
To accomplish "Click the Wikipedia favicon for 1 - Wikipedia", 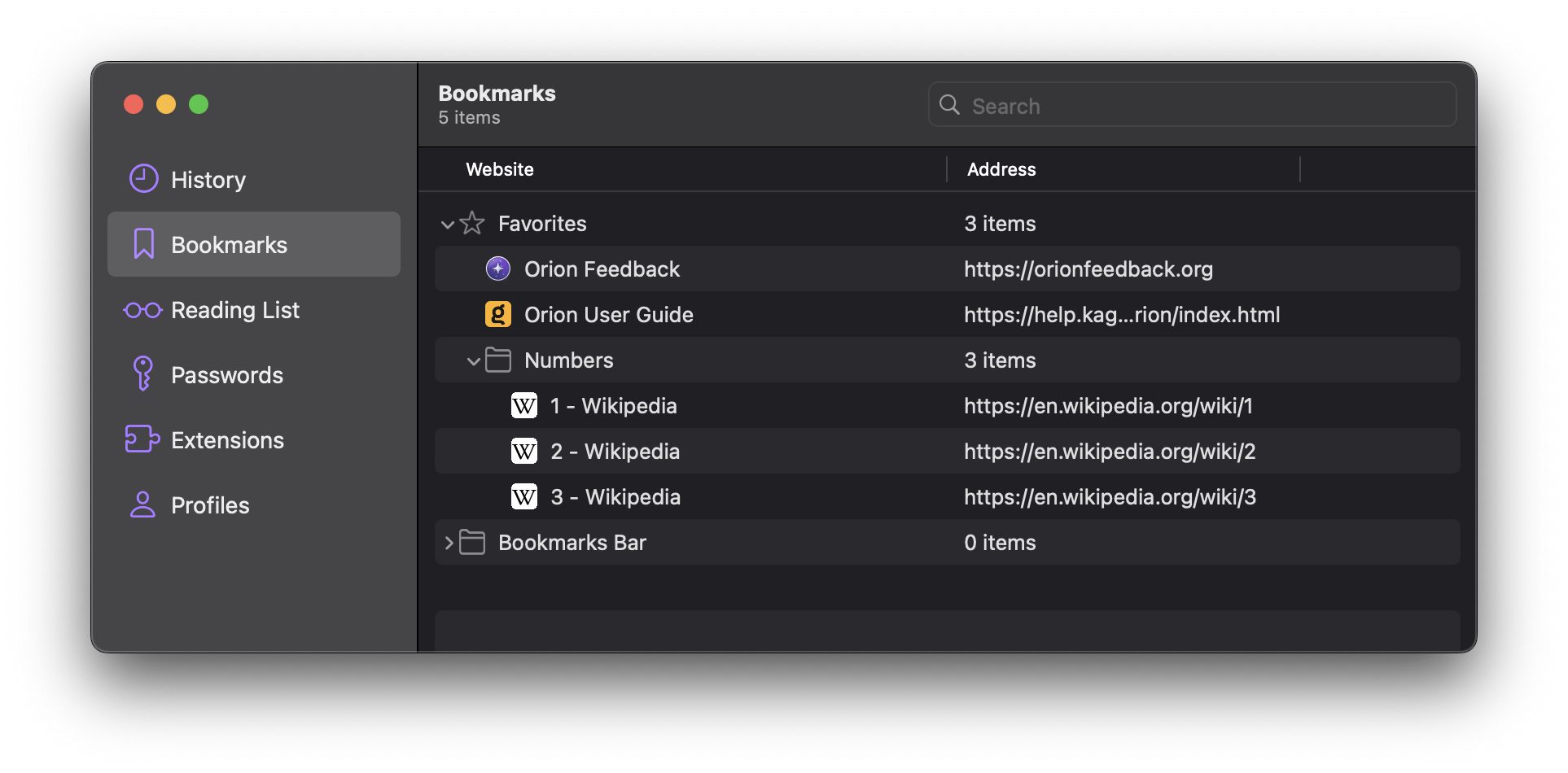I will pos(523,405).
